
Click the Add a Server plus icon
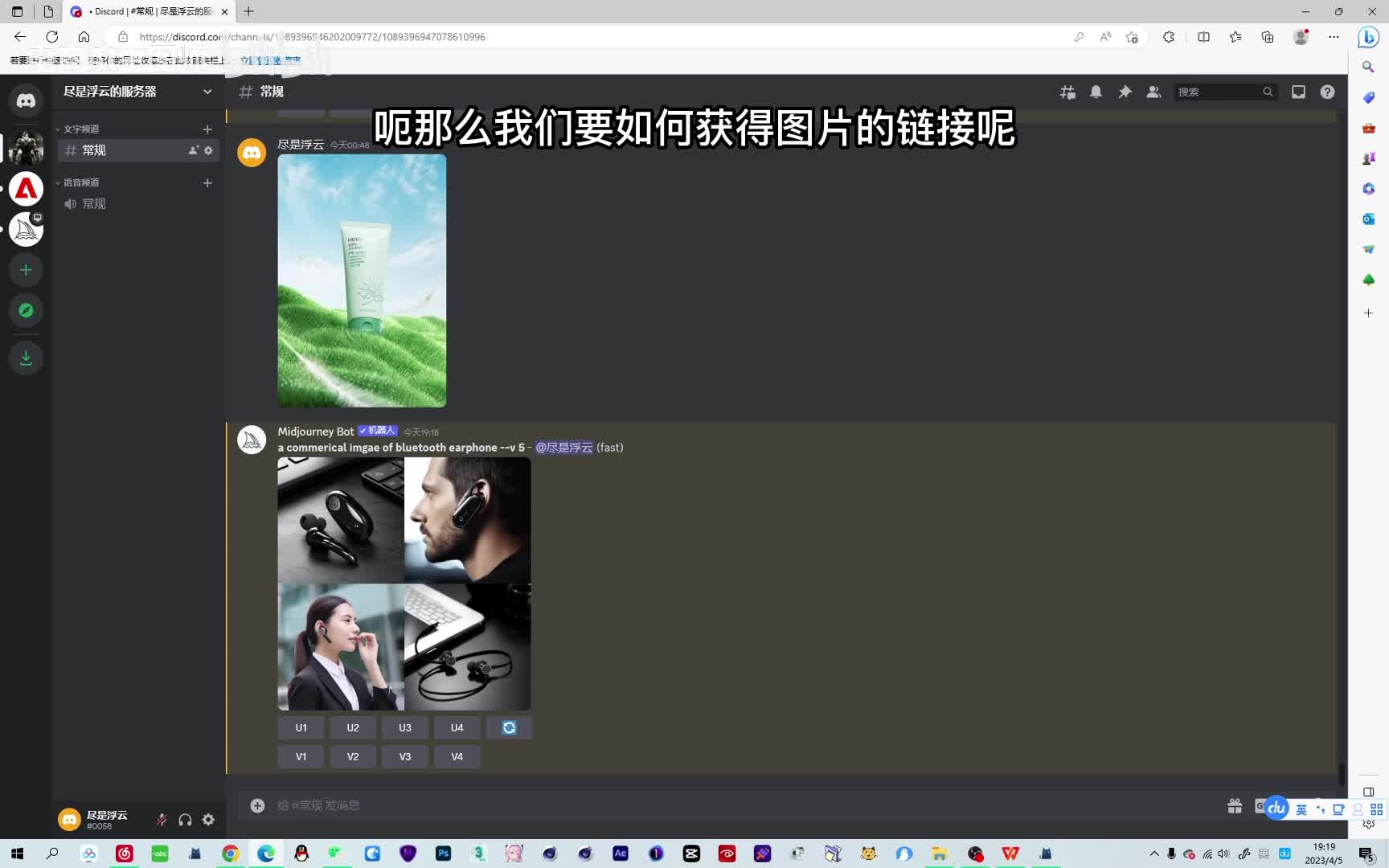tap(26, 270)
